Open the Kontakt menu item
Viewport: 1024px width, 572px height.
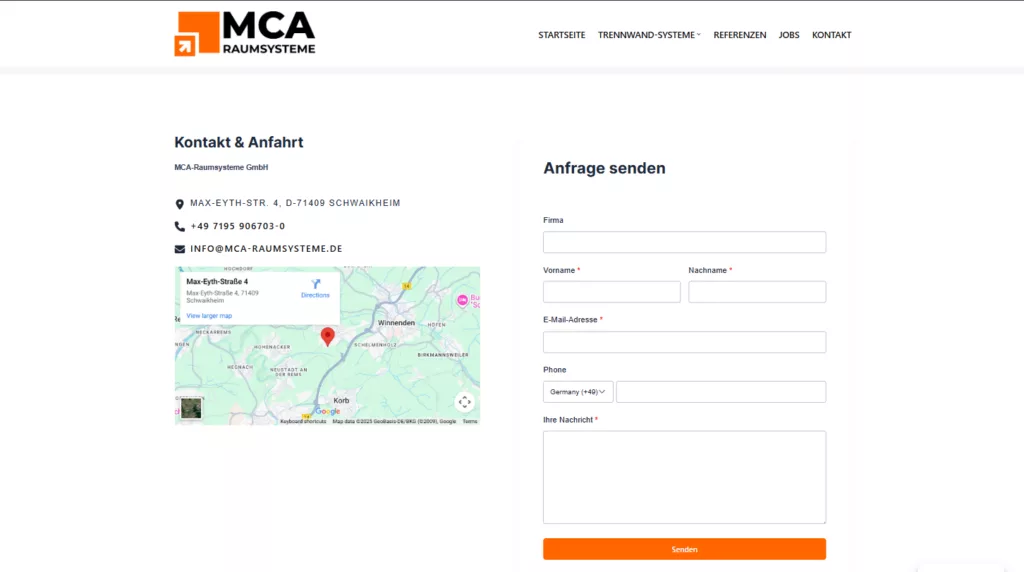pos(831,35)
